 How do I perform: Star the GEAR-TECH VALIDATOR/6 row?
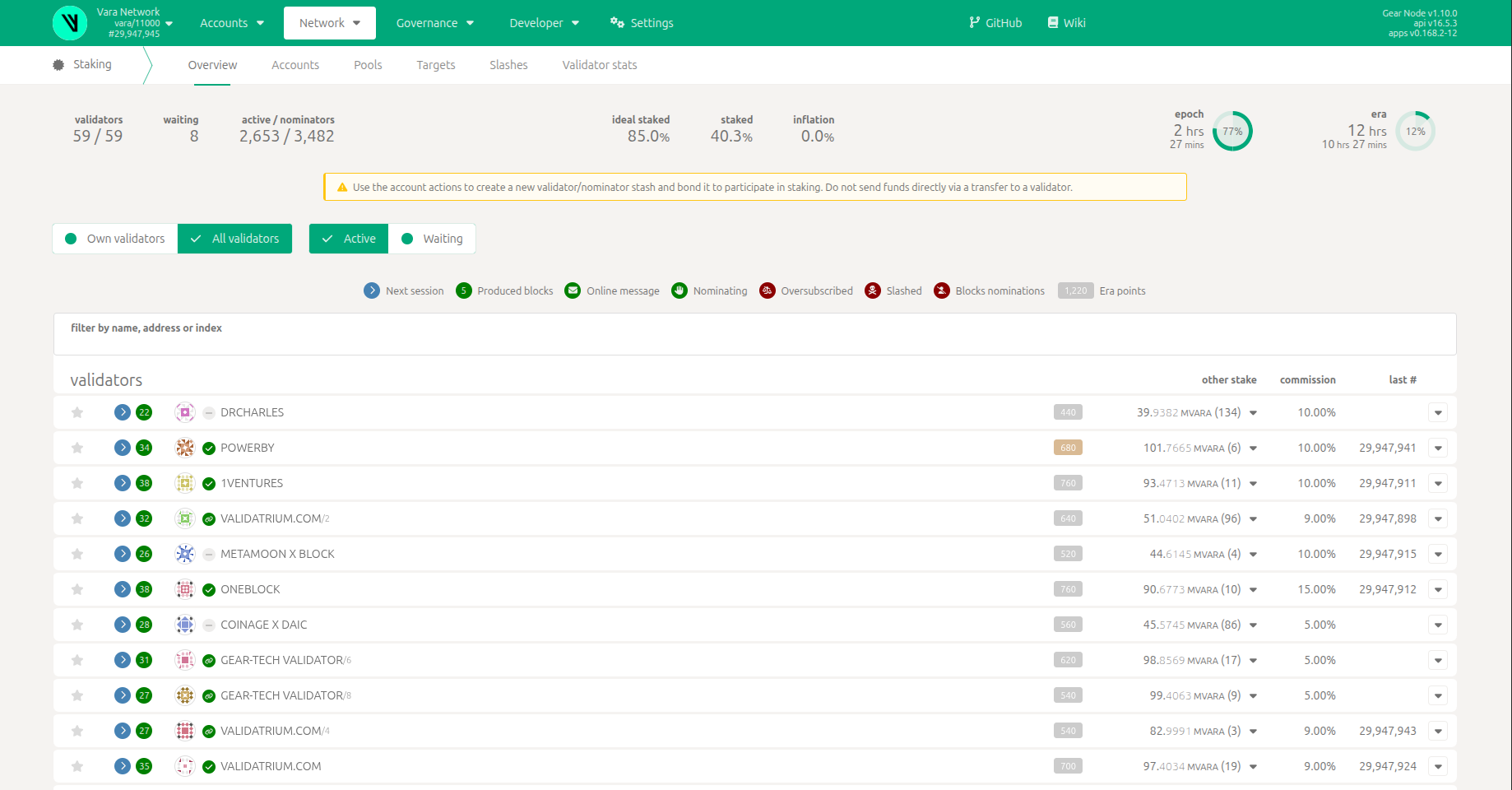tap(77, 660)
